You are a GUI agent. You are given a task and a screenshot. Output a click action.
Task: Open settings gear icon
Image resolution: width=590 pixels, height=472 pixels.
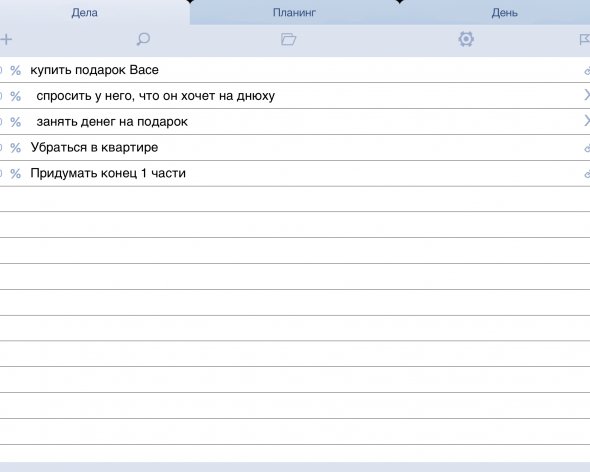(x=466, y=39)
